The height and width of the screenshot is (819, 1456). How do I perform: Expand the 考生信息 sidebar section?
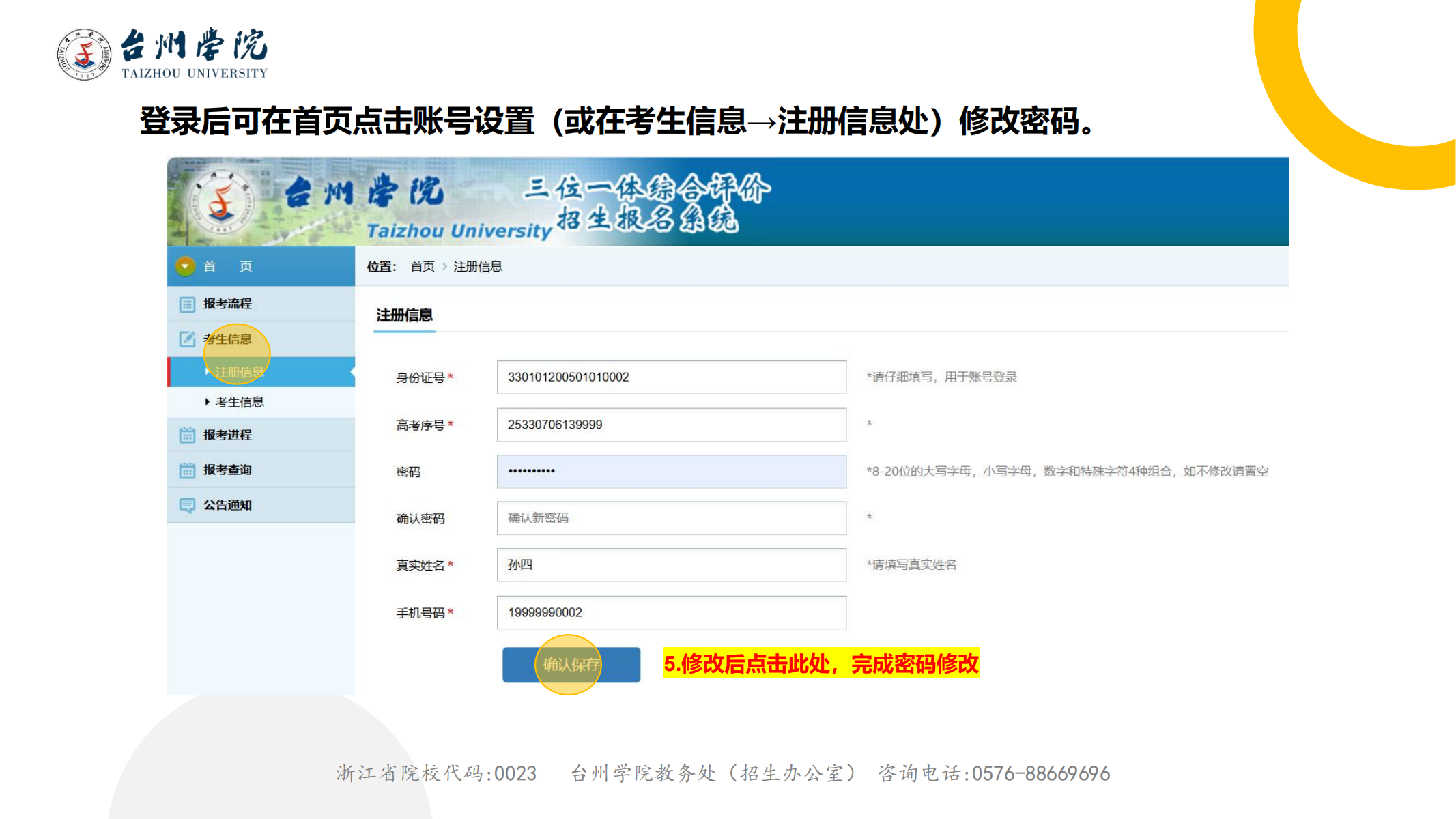pyautogui.click(x=261, y=339)
